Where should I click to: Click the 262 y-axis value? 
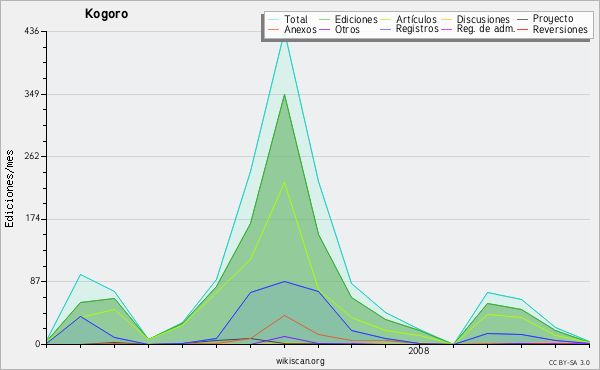pyautogui.click(x=32, y=156)
